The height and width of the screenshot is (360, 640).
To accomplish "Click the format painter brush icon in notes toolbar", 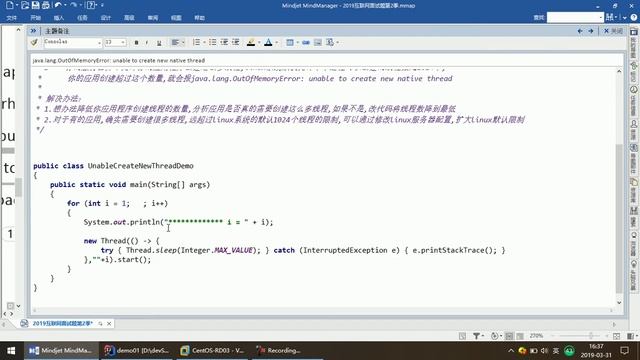I will 35,42.
